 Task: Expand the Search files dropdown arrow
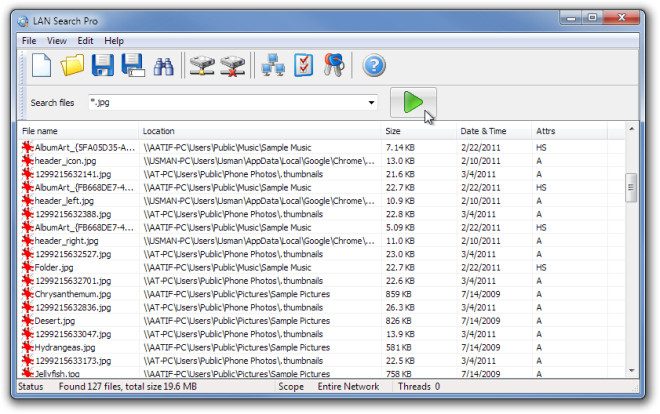(371, 103)
